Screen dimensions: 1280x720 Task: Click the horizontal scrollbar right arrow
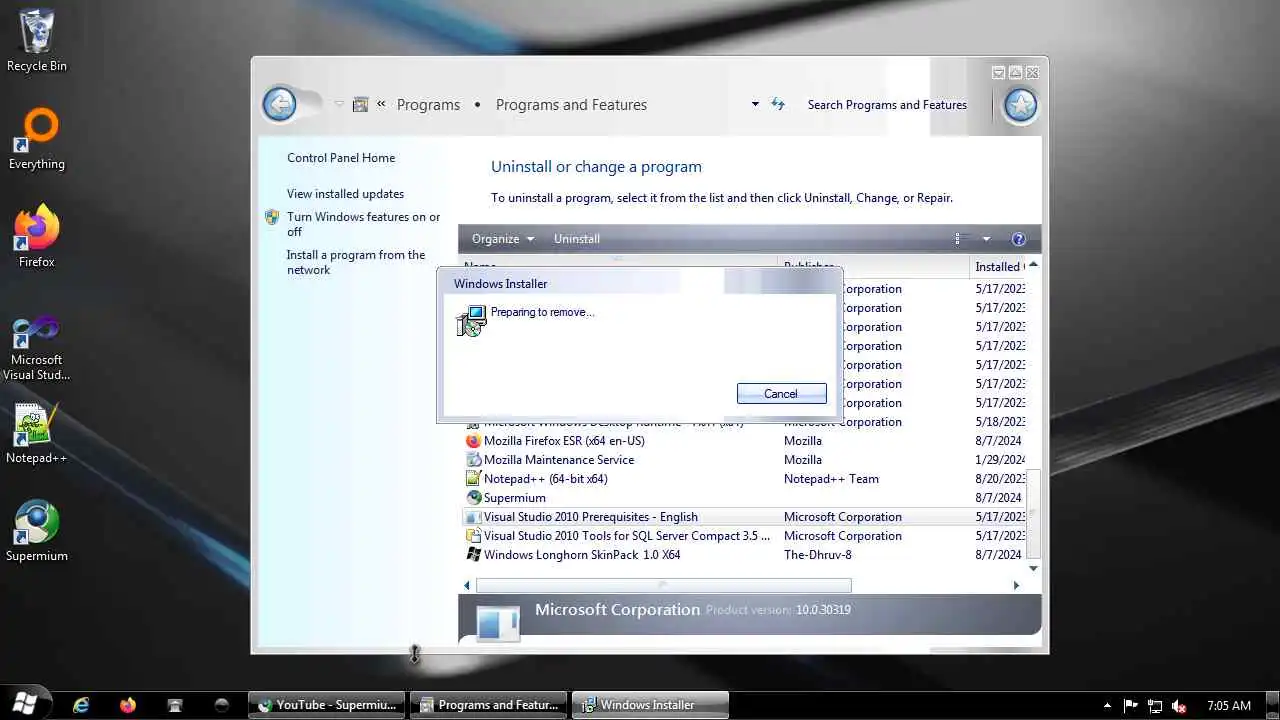tap(1016, 585)
